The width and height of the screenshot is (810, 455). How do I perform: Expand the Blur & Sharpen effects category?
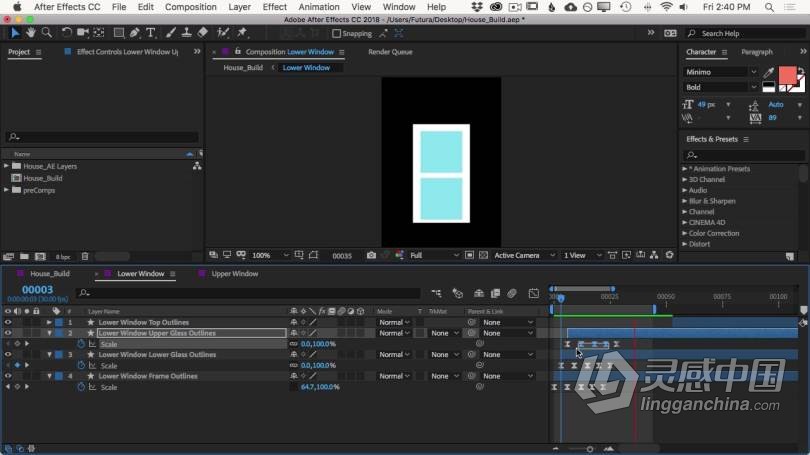[x=684, y=201]
